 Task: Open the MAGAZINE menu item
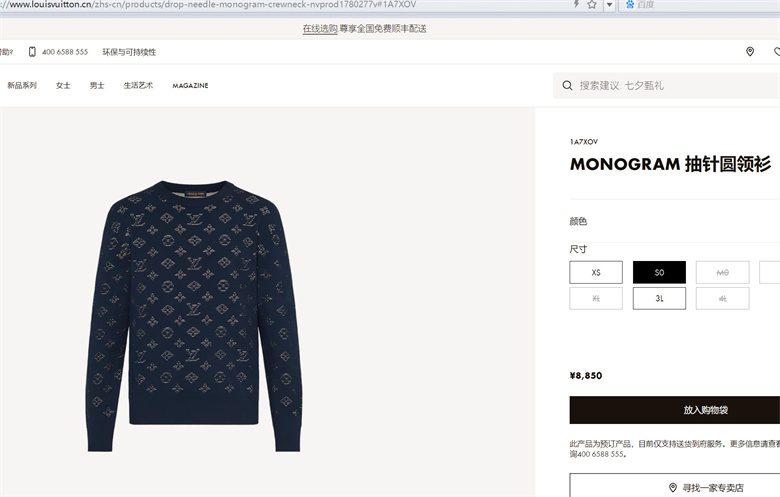(x=190, y=86)
